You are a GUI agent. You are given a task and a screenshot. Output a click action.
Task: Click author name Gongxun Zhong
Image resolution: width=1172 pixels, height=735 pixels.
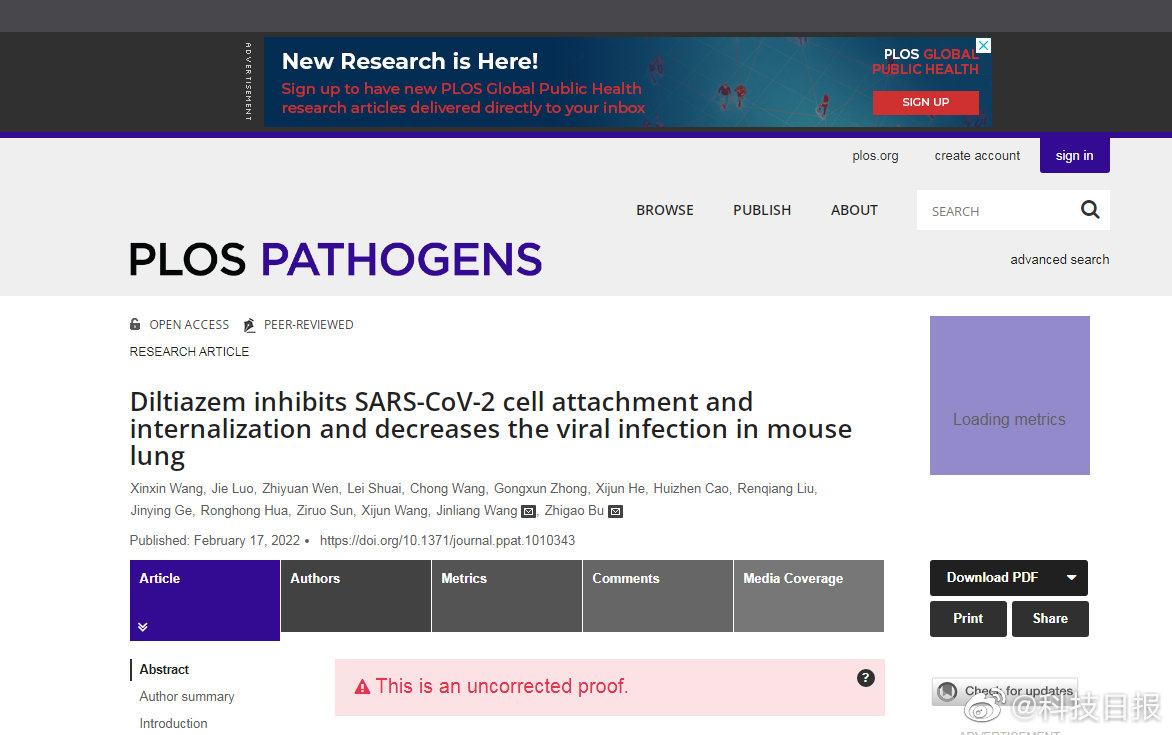tap(540, 488)
